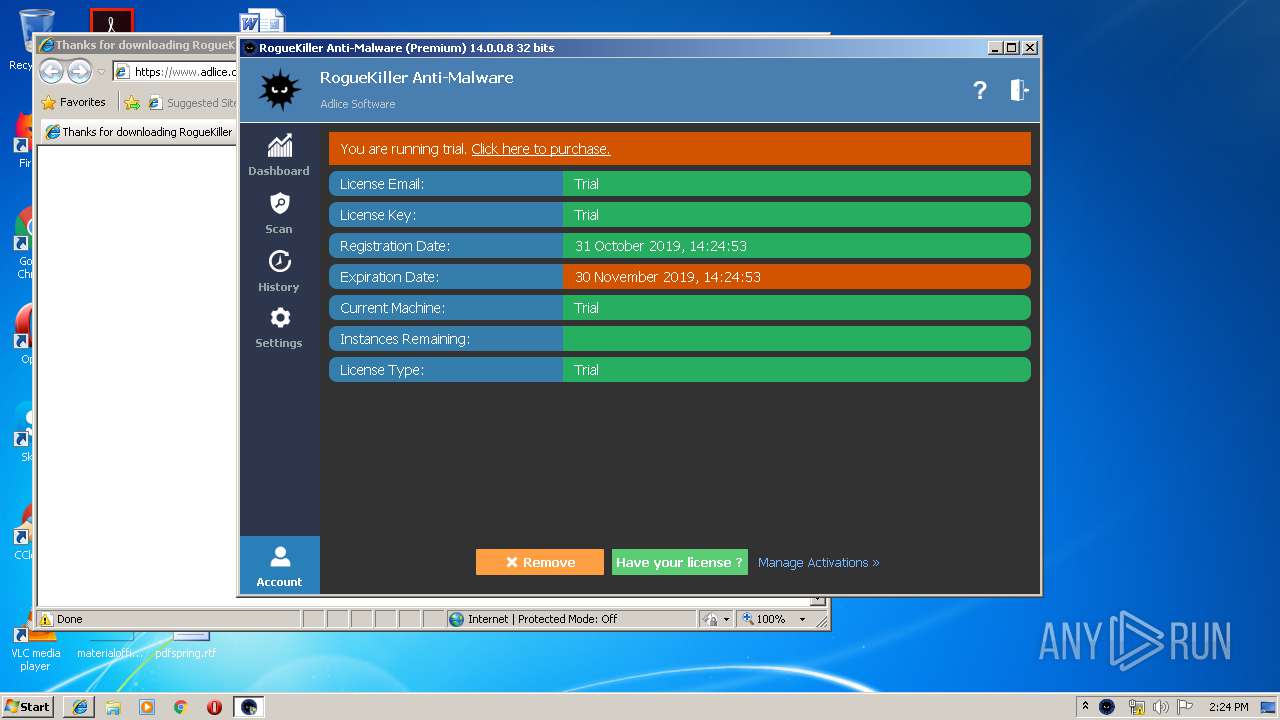Screen dimensions: 1280x720
Task: Click the exit door icon in header
Action: 1019,90
